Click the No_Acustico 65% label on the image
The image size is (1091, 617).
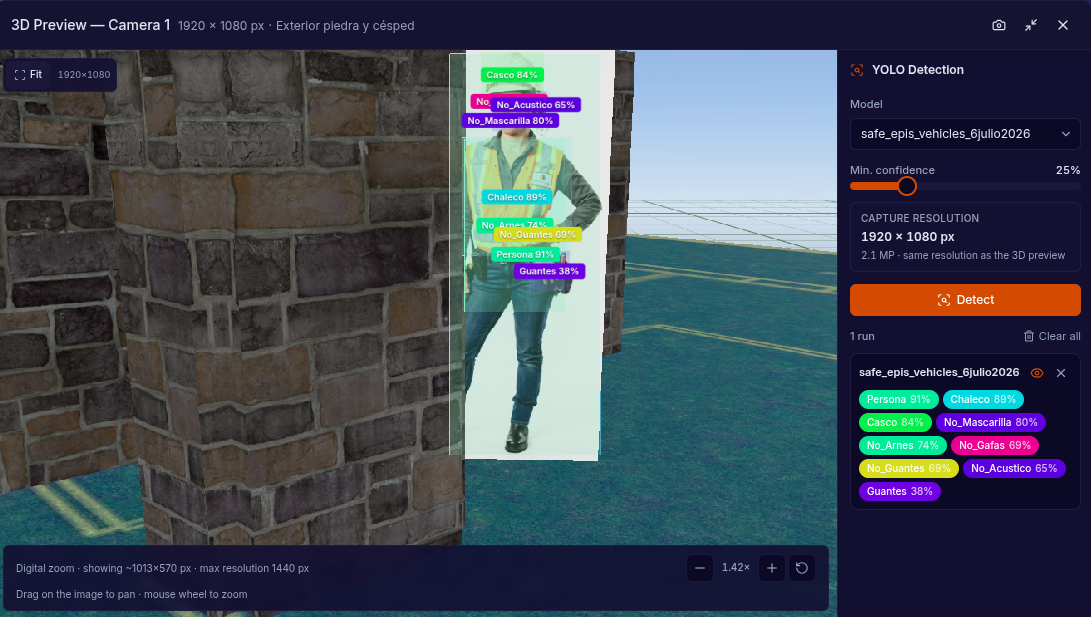[x=536, y=105]
